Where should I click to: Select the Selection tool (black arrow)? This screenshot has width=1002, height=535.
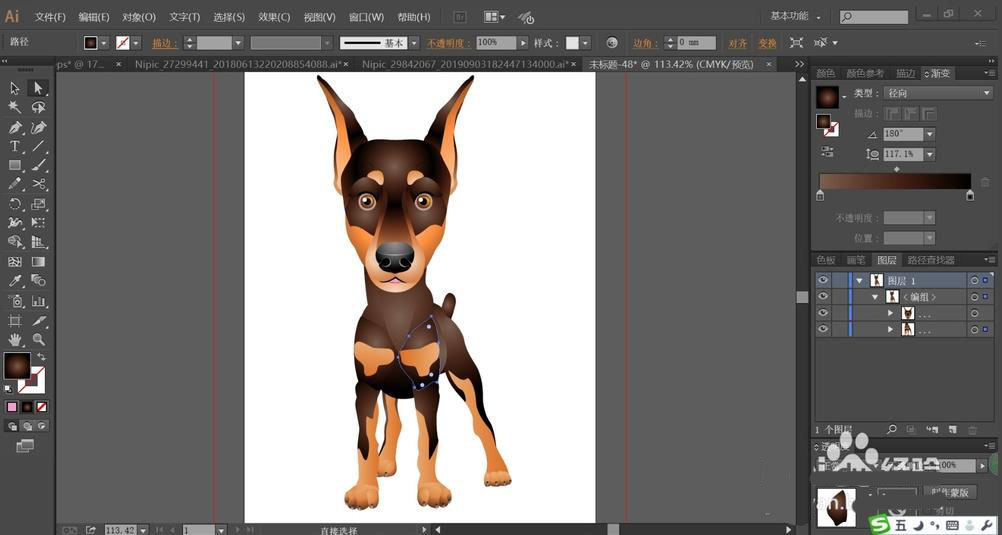15,88
